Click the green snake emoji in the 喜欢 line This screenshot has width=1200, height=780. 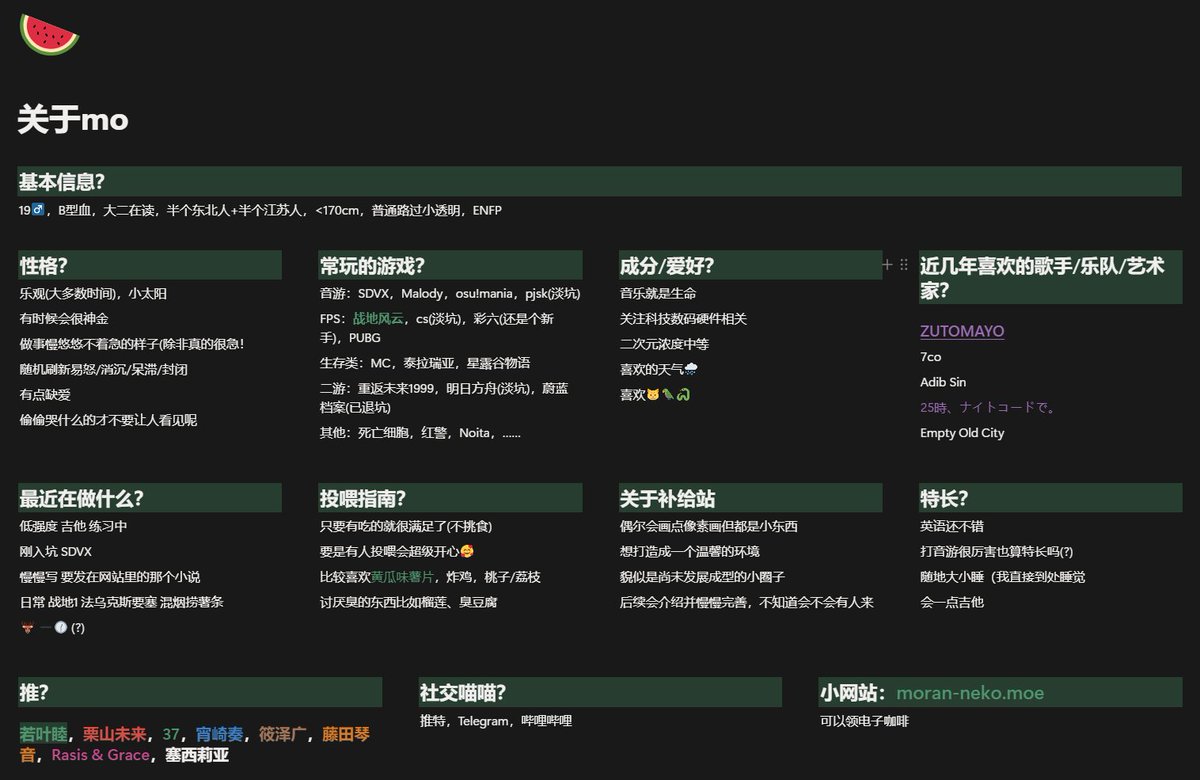tap(685, 395)
